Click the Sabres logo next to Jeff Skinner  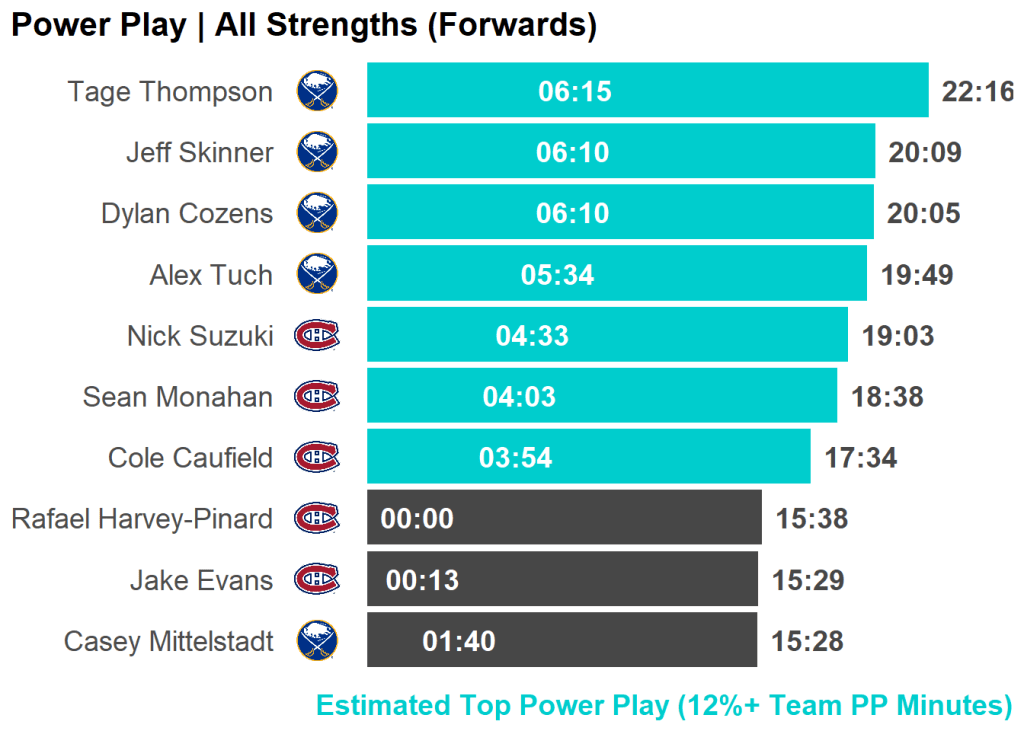pos(317,152)
